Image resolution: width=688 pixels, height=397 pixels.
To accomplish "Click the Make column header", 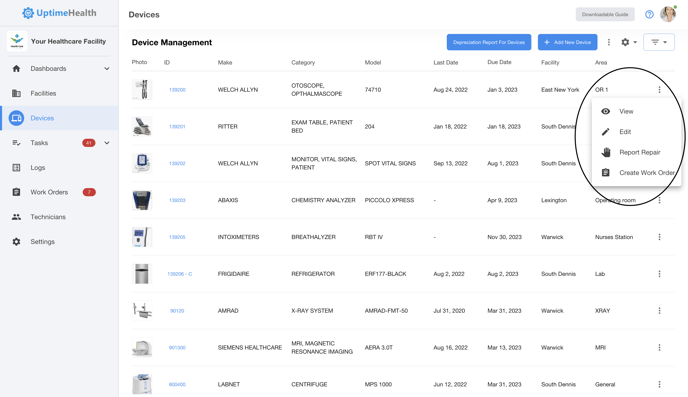I will click(225, 62).
